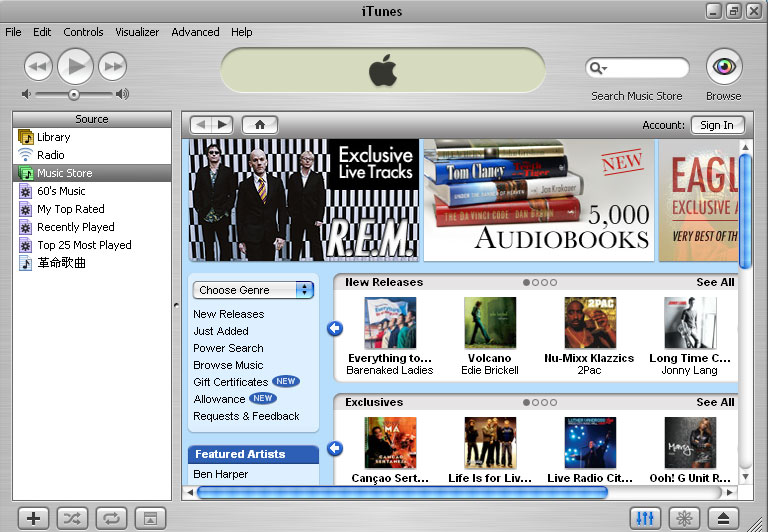Select third page dot in New Releases
This screenshot has height=532, width=768.
coord(544,283)
